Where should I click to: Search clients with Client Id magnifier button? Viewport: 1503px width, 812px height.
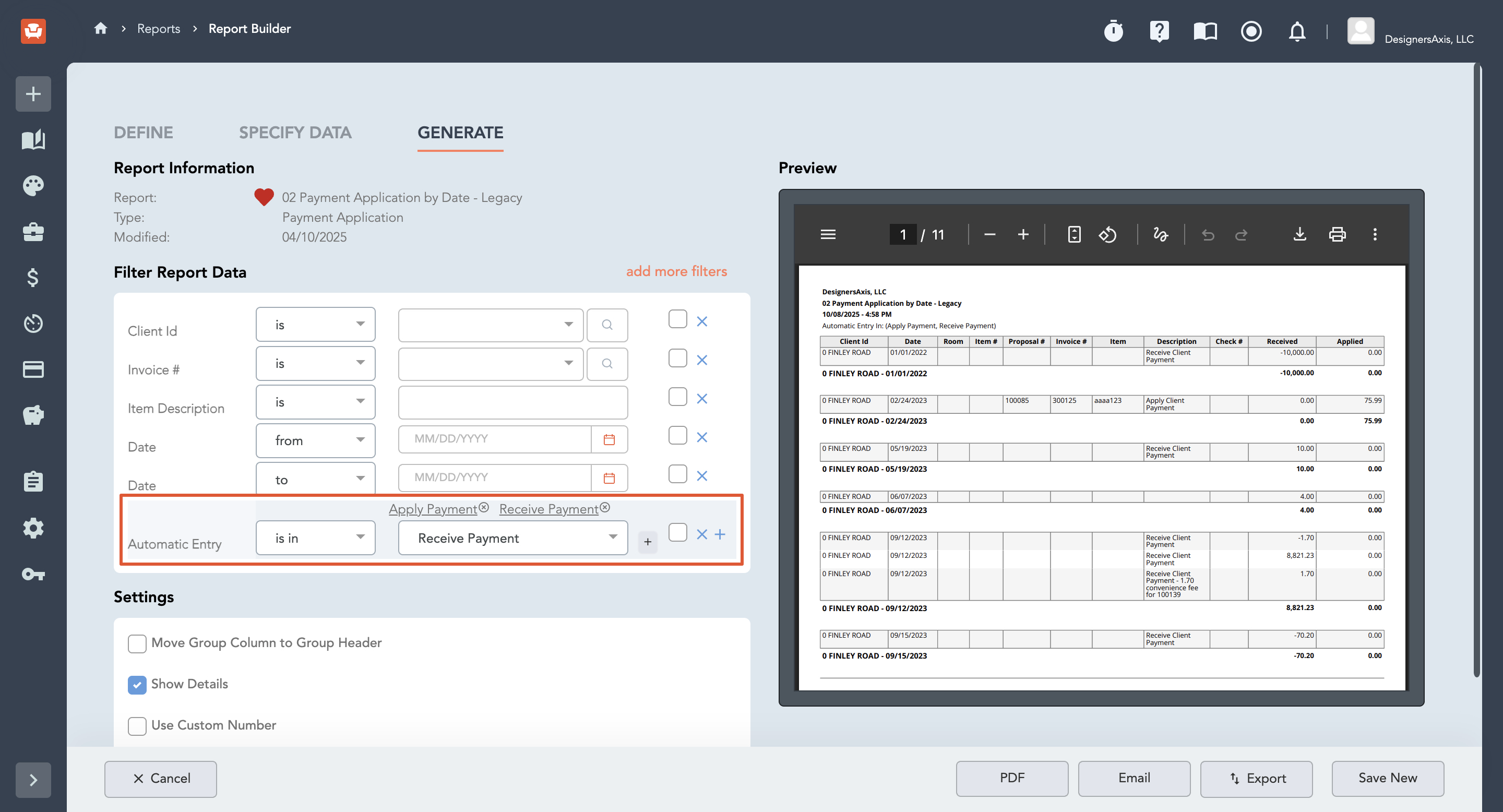click(x=607, y=325)
